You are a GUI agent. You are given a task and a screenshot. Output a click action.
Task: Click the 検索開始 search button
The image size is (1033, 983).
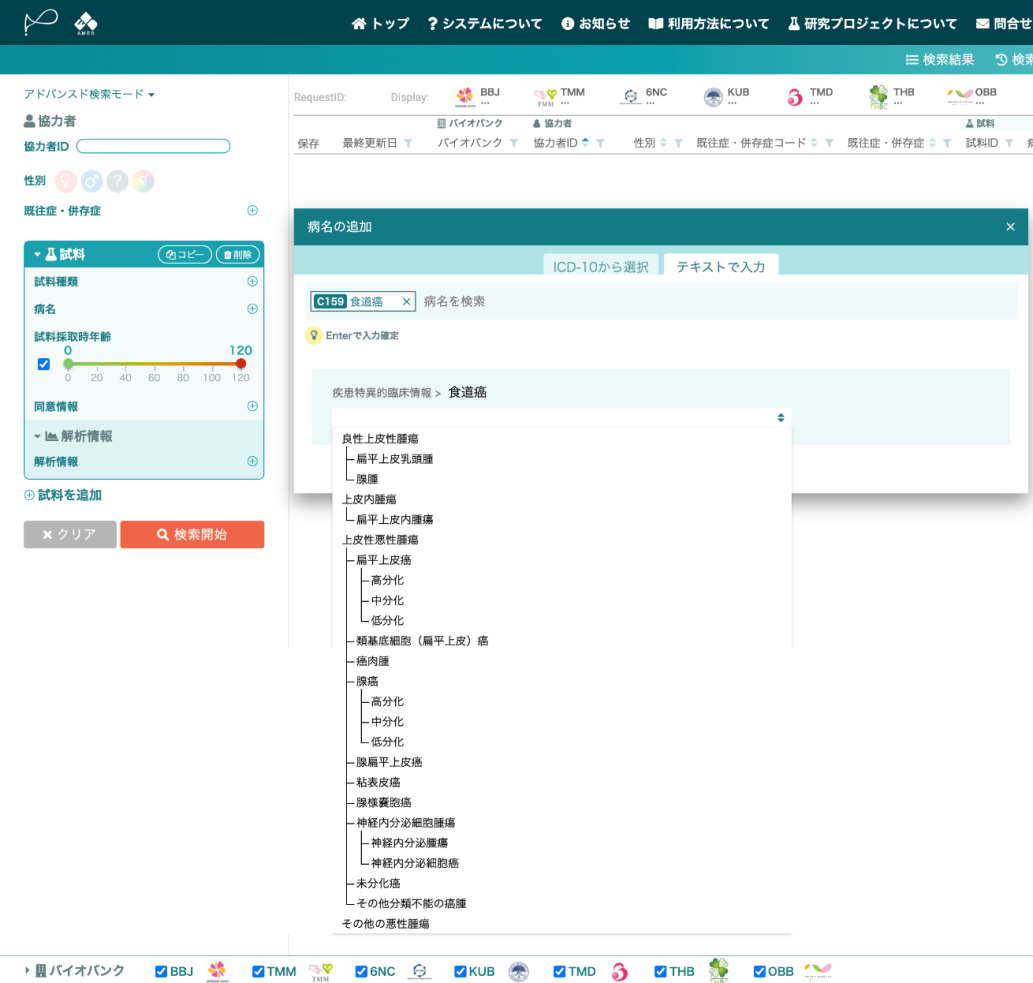192,534
